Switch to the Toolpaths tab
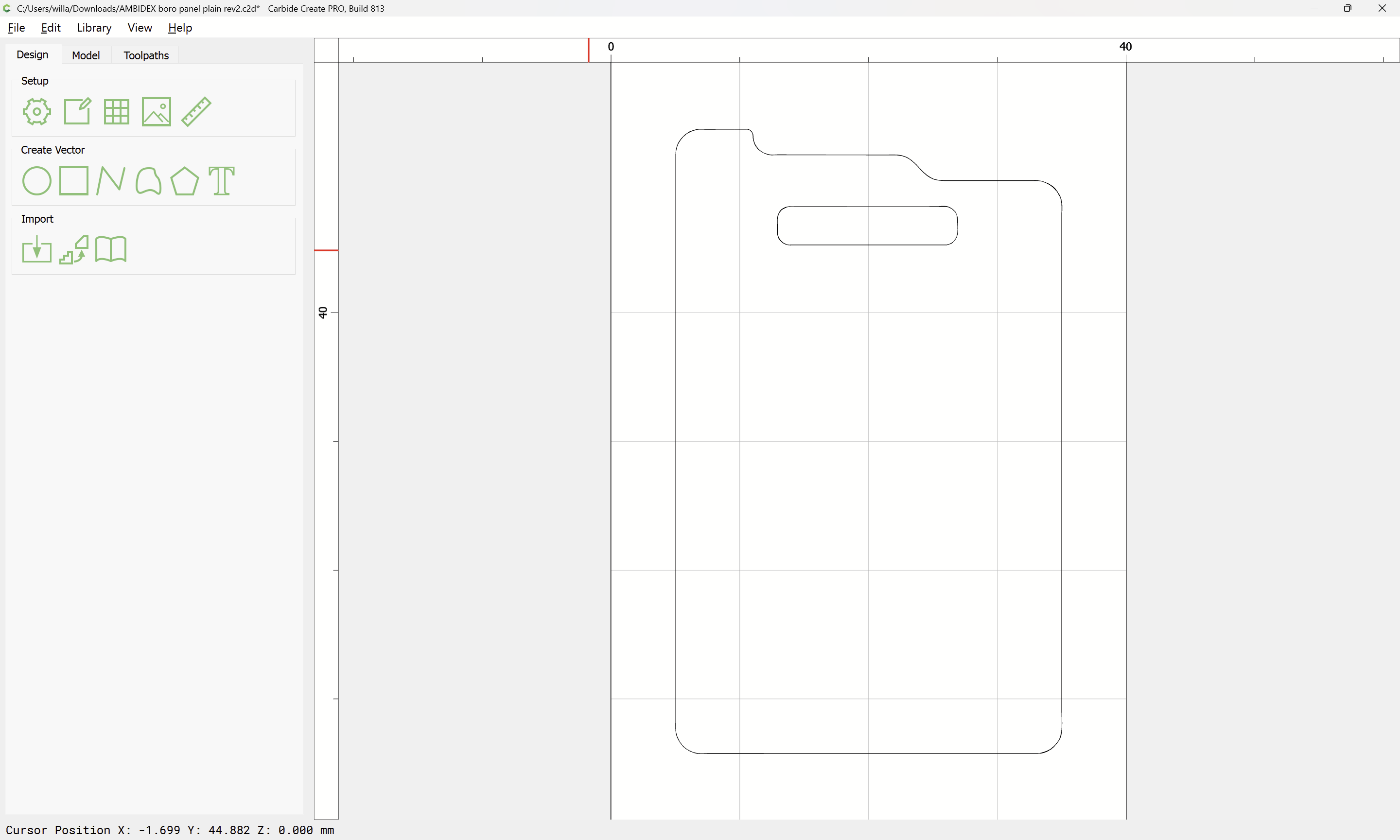The width and height of the screenshot is (1400, 840). 146,55
